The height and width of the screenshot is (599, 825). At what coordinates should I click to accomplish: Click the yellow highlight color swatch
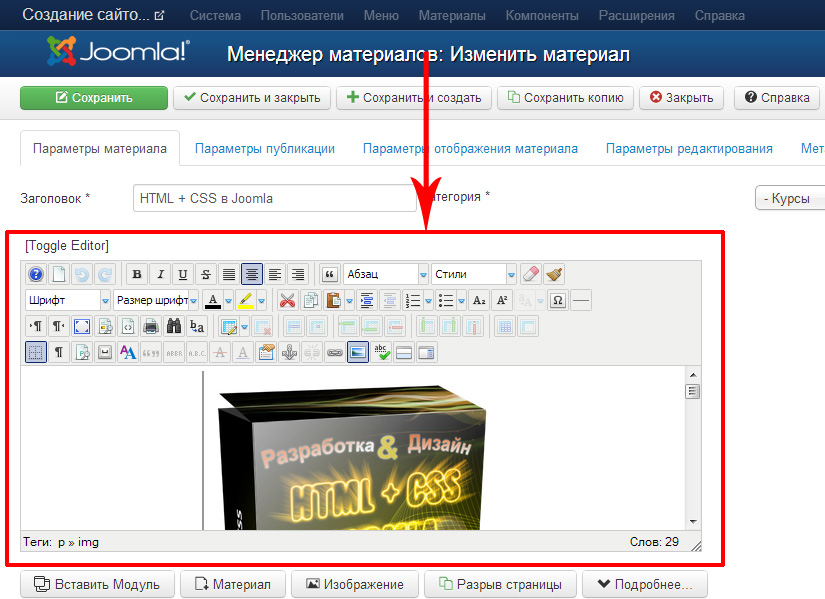(244, 300)
